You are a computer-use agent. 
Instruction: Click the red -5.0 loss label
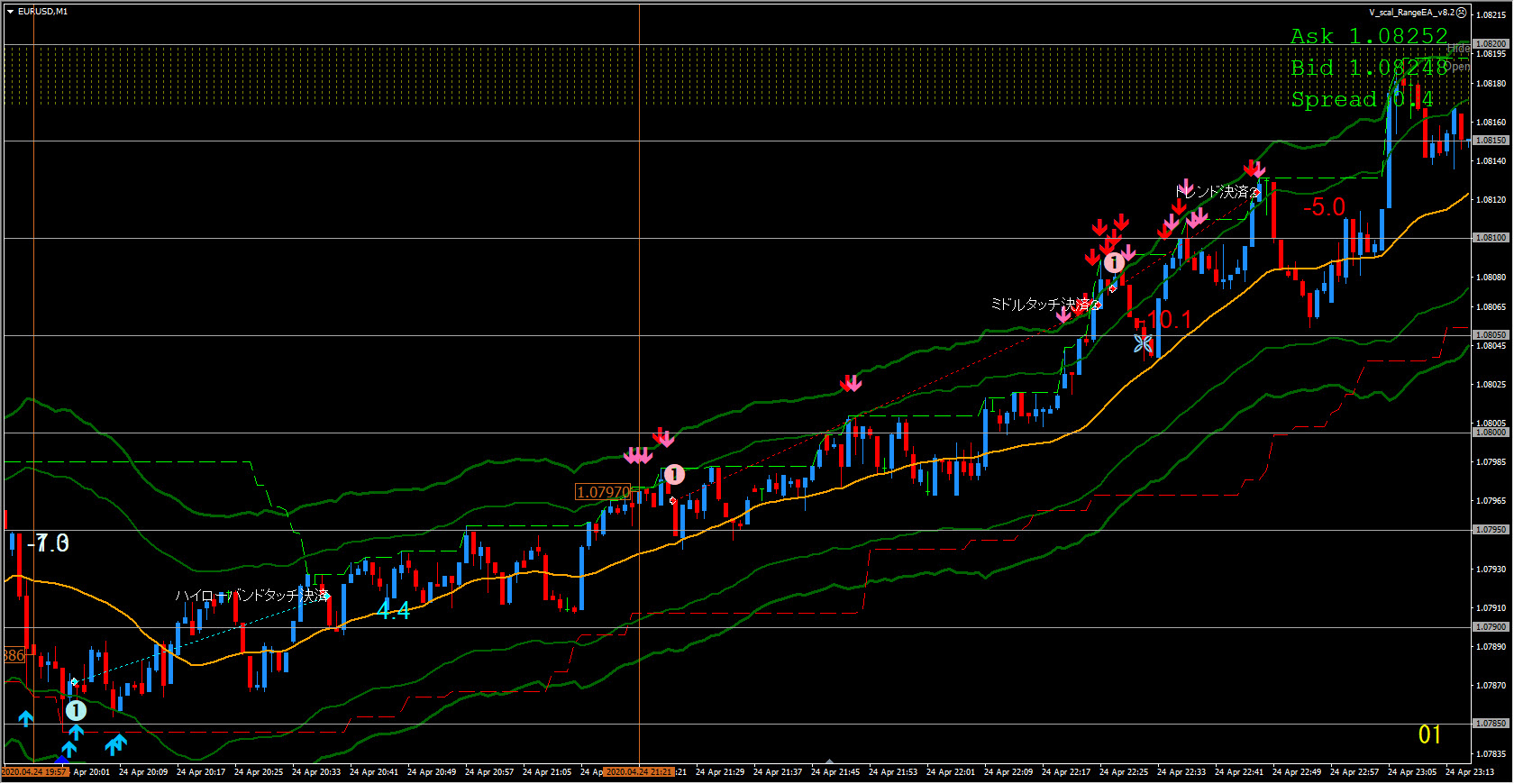(x=1324, y=207)
